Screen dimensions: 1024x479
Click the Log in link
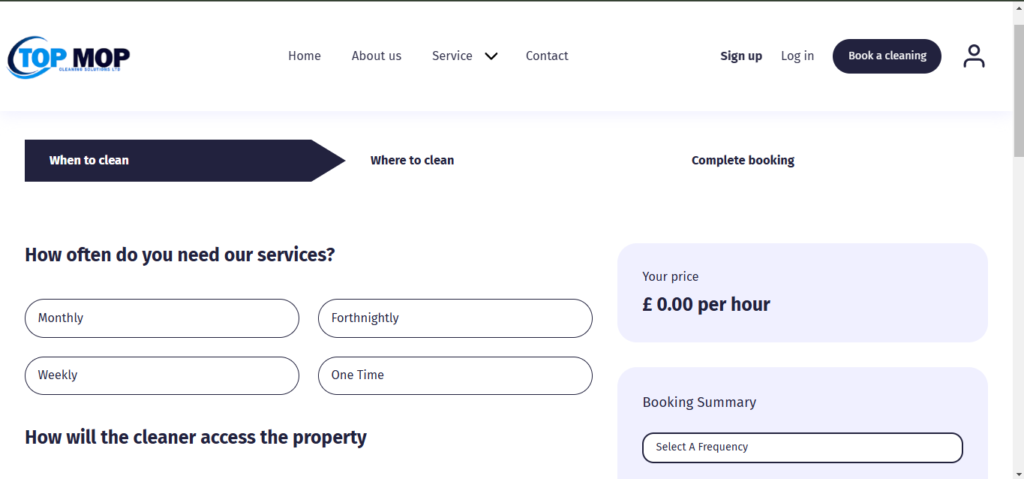pyautogui.click(x=797, y=56)
